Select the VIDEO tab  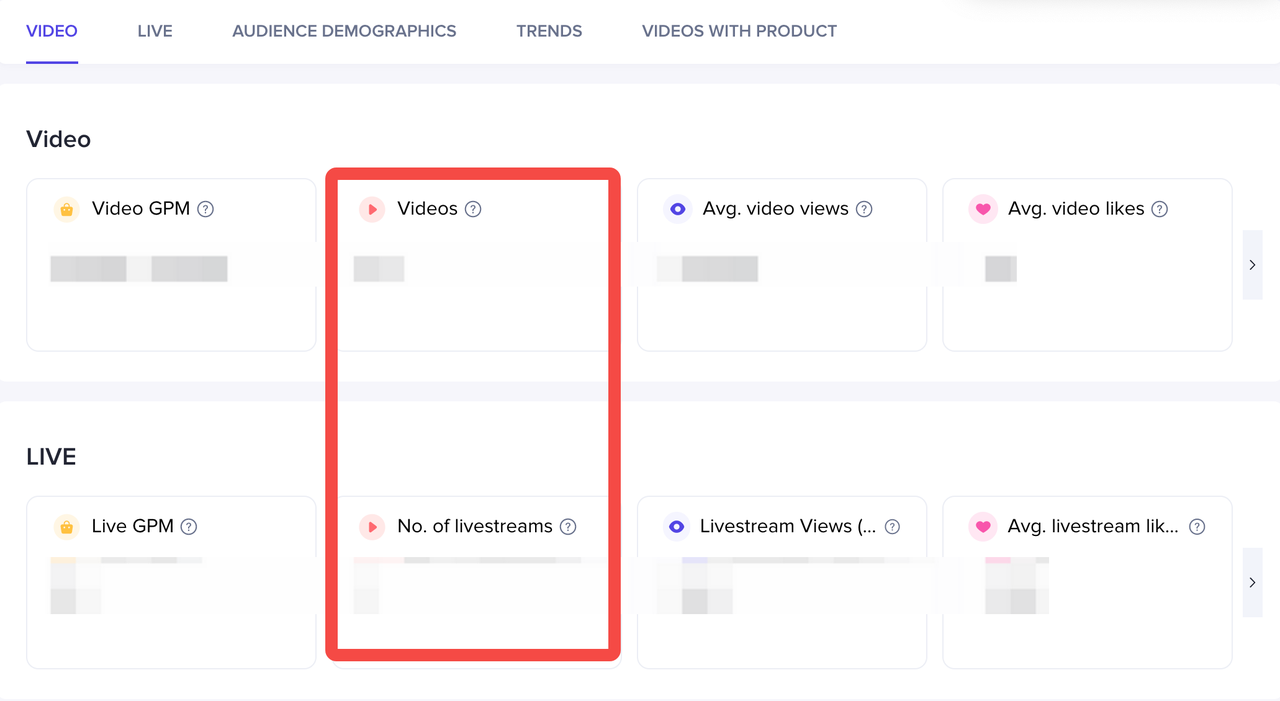pyautogui.click(x=52, y=31)
